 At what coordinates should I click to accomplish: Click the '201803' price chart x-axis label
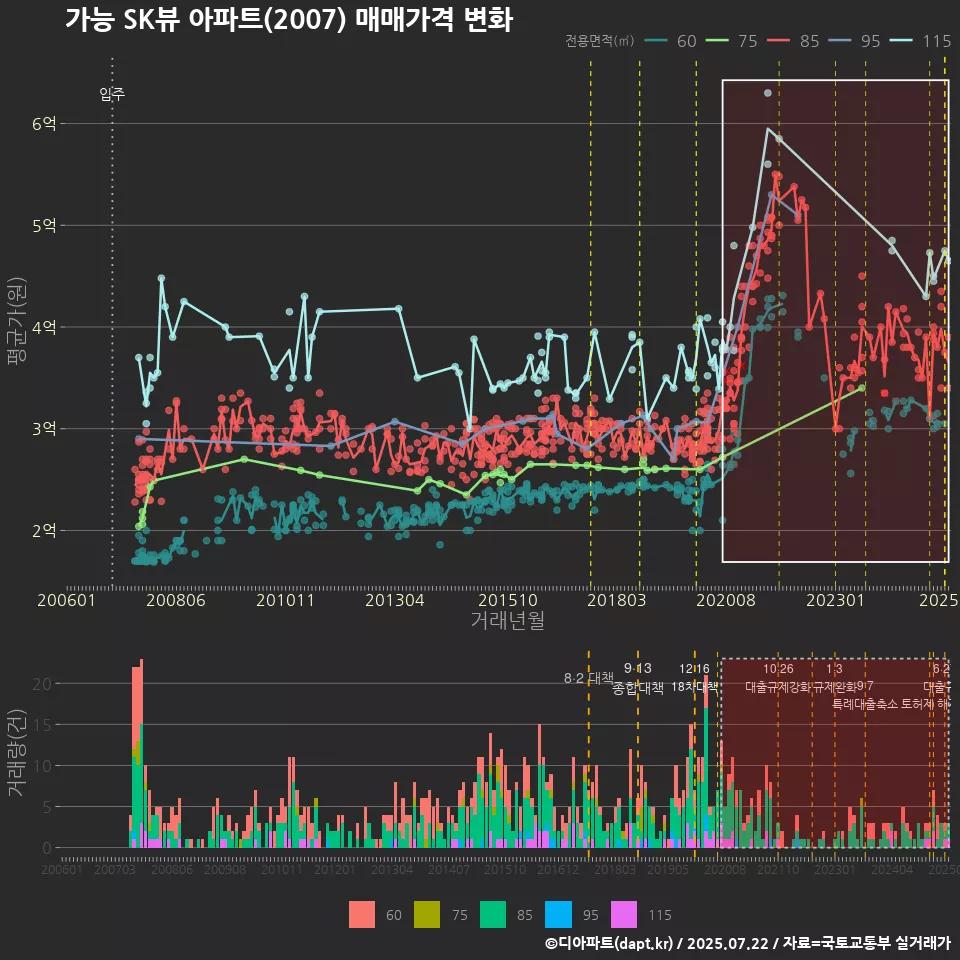(x=617, y=600)
